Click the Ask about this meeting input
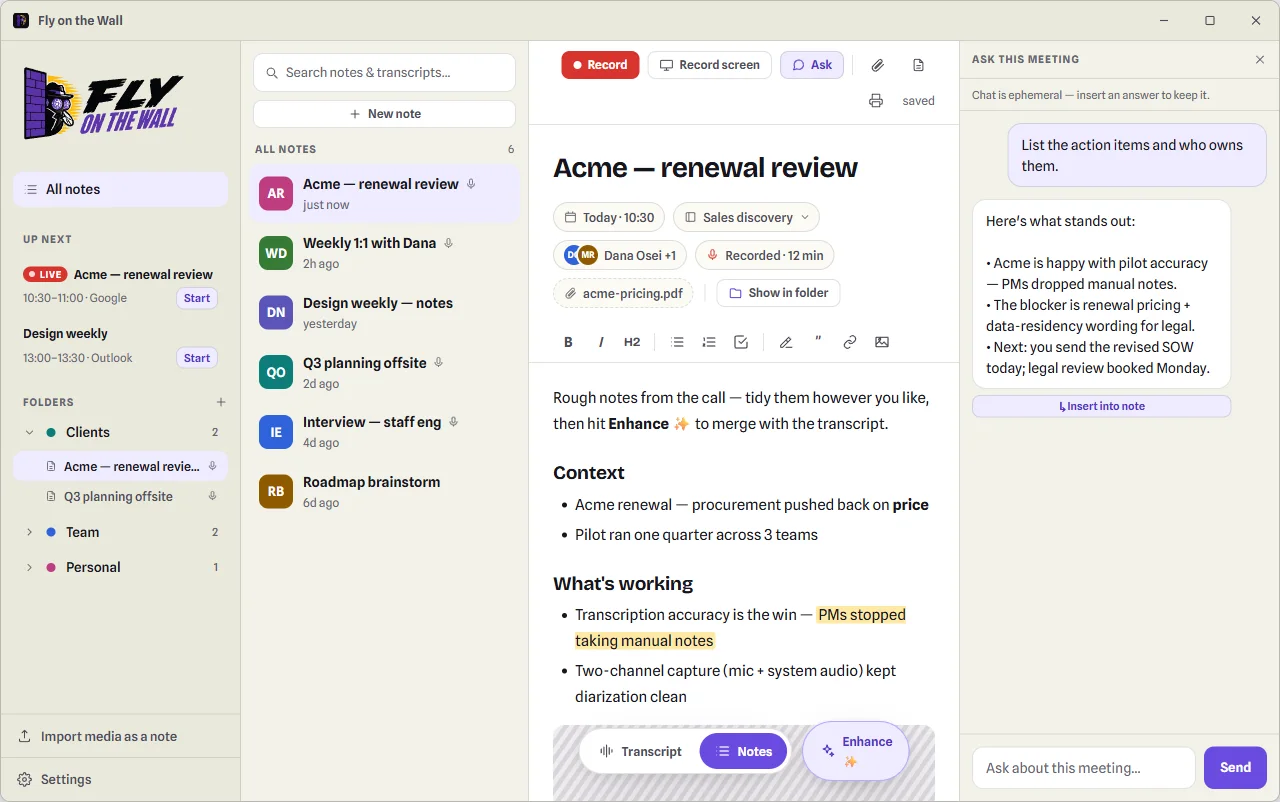 point(1084,768)
